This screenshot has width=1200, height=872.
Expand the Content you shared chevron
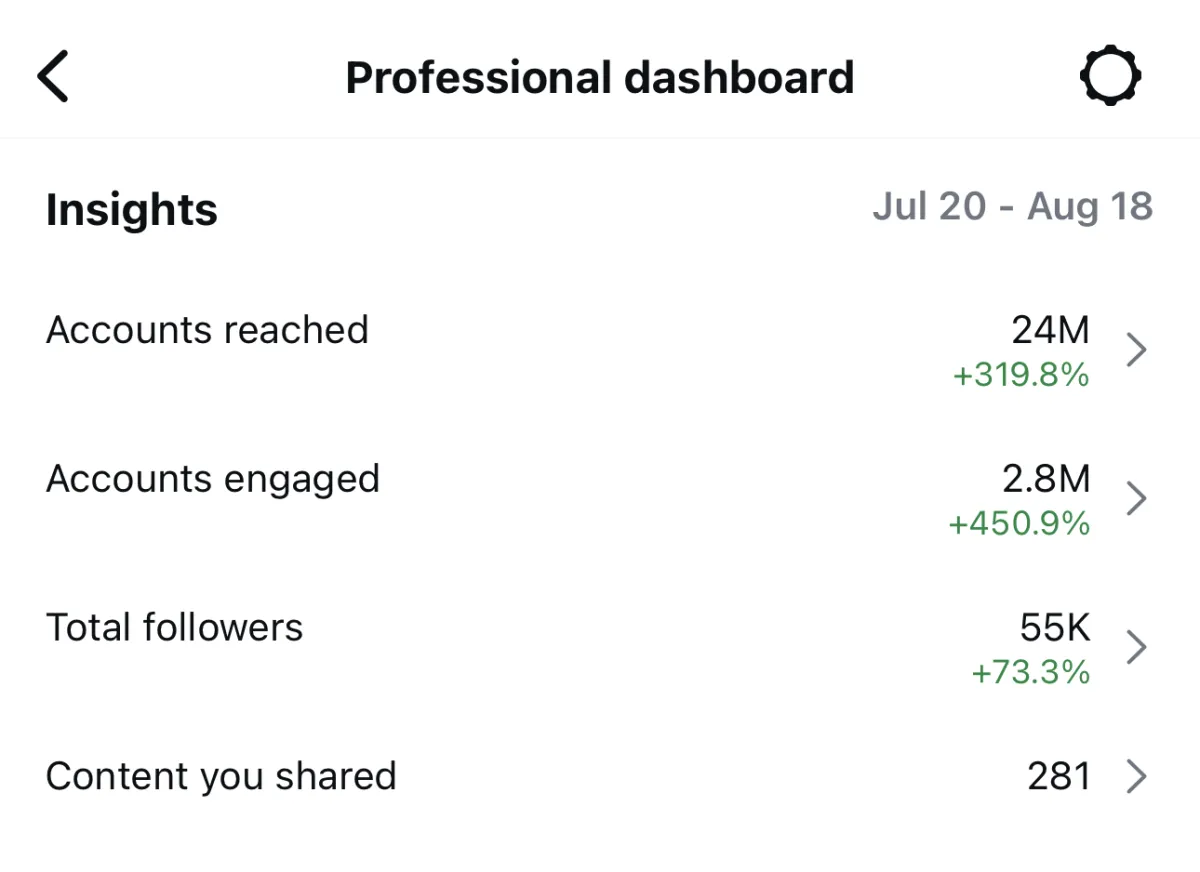point(1136,776)
